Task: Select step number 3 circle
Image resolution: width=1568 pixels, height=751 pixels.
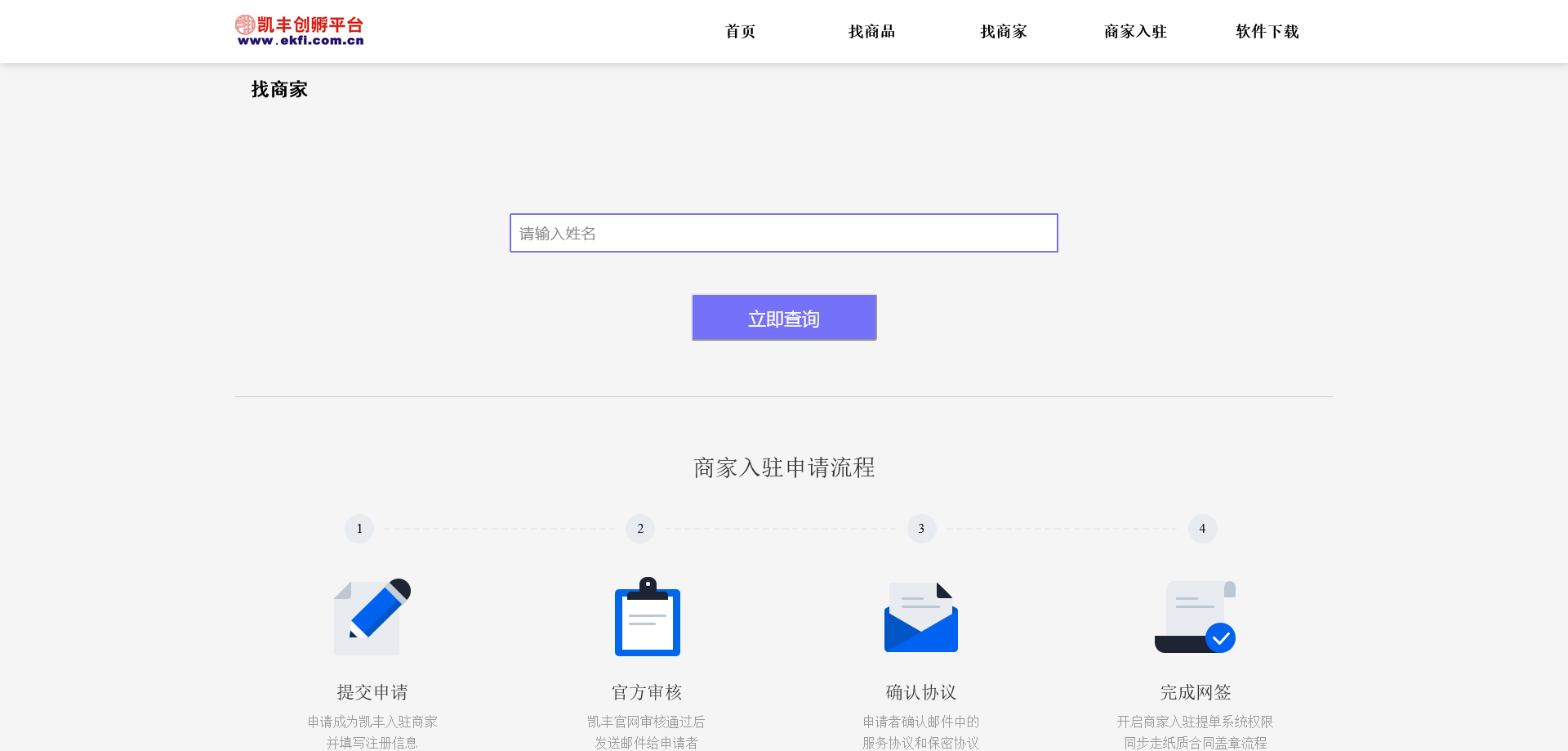Action: (921, 528)
